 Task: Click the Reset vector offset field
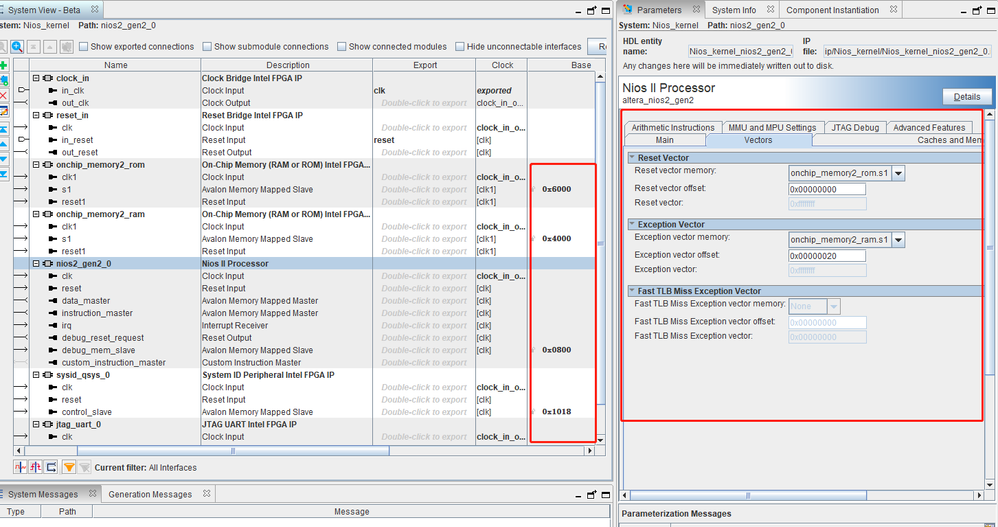(x=827, y=189)
